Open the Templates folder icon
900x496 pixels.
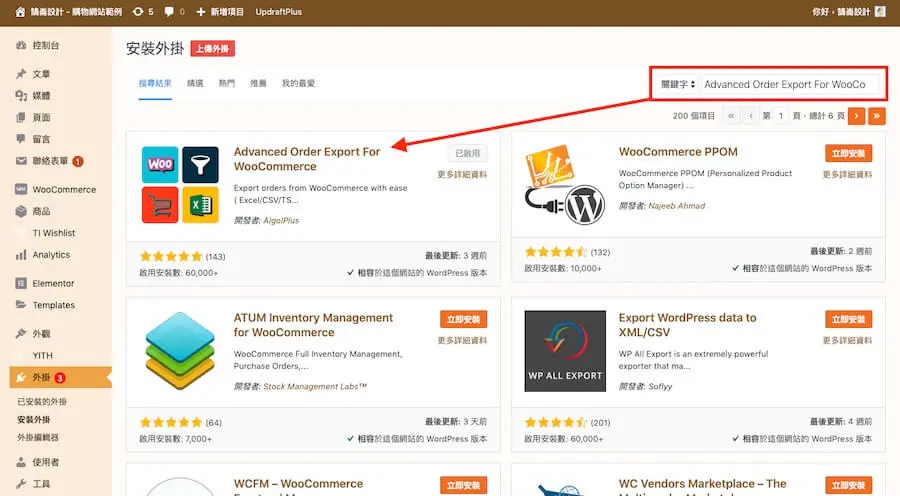point(21,305)
